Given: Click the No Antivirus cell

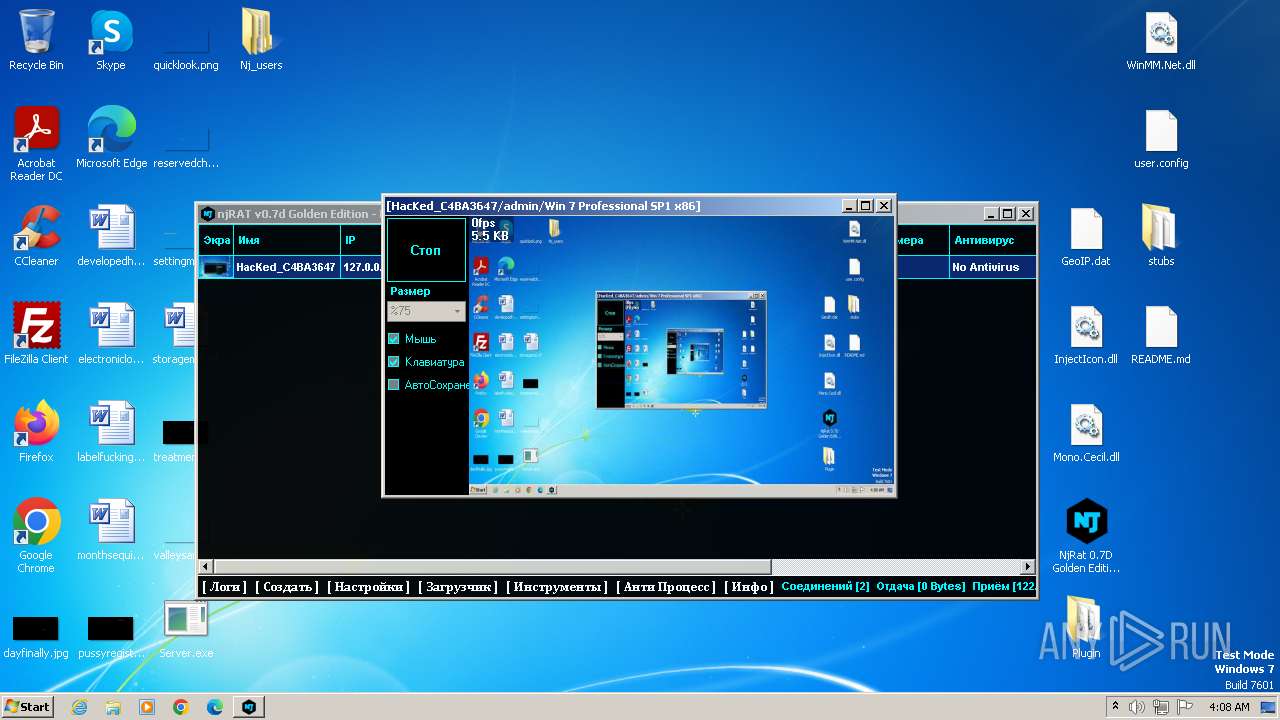Looking at the screenshot, I should point(991,267).
